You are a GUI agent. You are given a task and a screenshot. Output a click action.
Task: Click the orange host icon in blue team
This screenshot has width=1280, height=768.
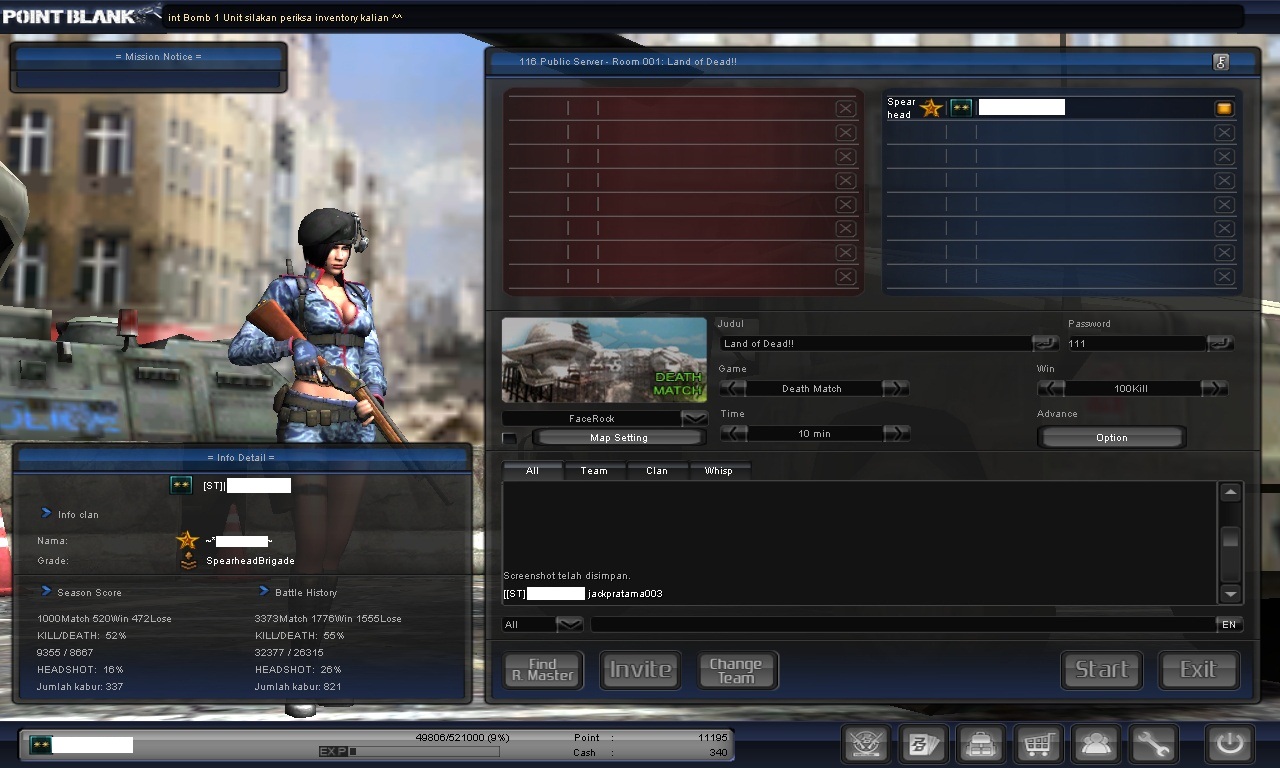[x=1224, y=108]
